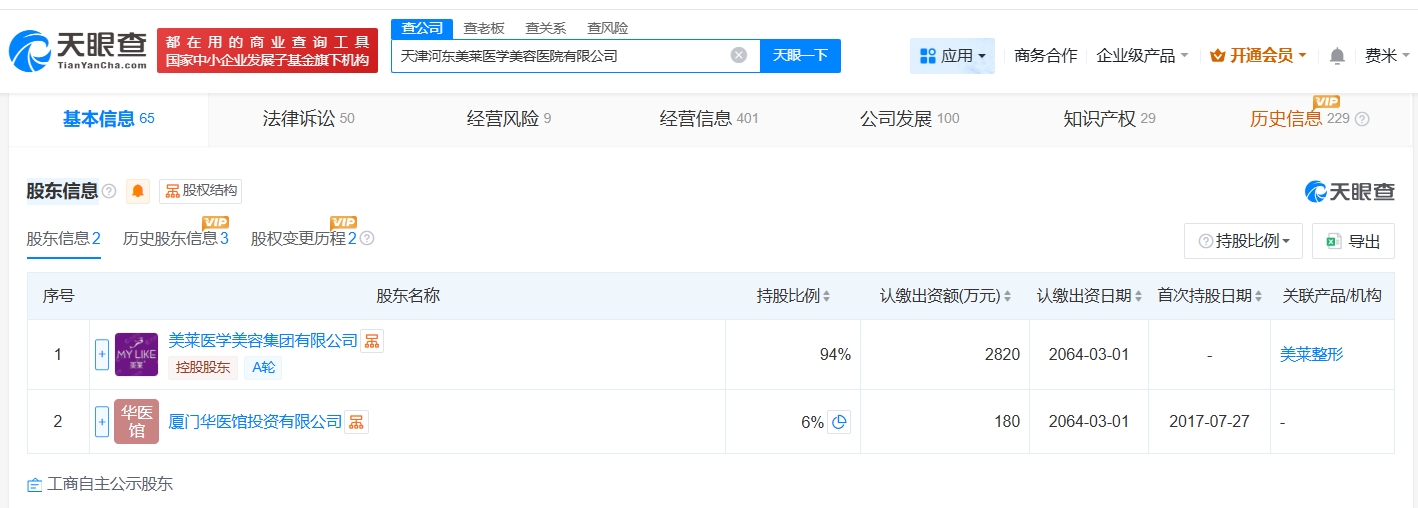The width and height of the screenshot is (1418, 508).
Task: Click the top-bar notification bell icon
Action: click(x=1337, y=56)
